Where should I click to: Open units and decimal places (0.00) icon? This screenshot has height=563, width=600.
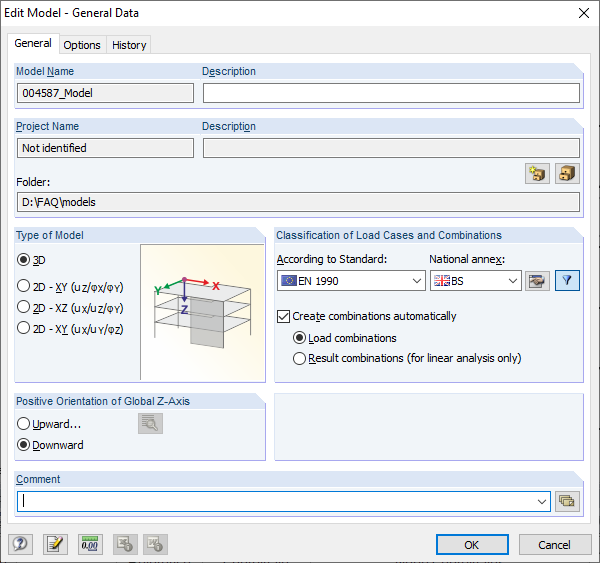click(90, 544)
